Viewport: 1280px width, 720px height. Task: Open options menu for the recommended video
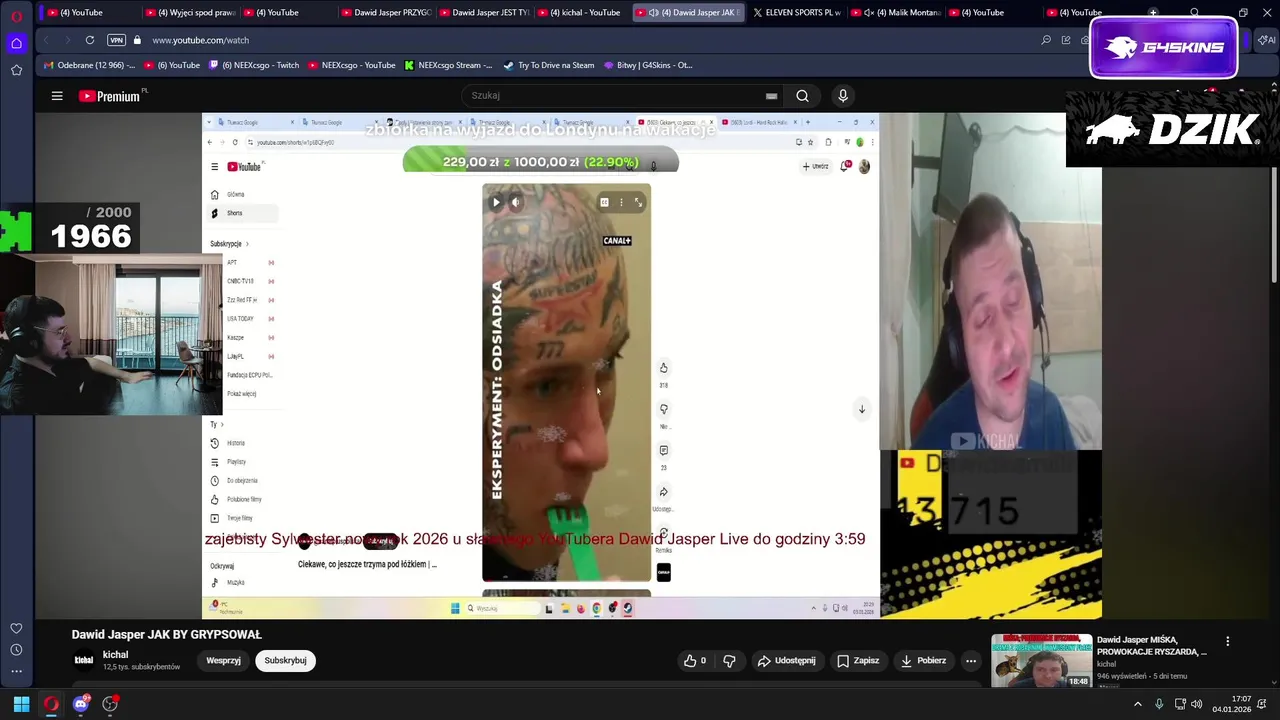click(1227, 641)
